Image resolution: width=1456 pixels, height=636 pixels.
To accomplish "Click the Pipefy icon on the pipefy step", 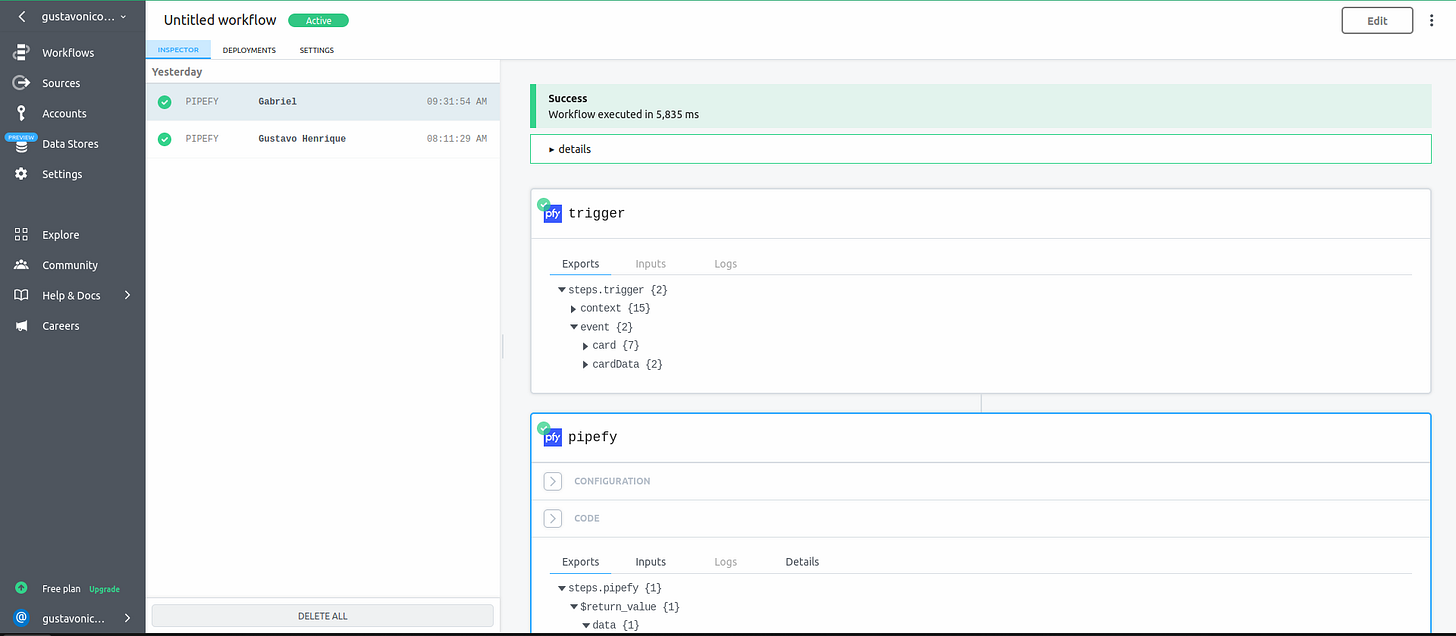I will [x=552, y=437].
